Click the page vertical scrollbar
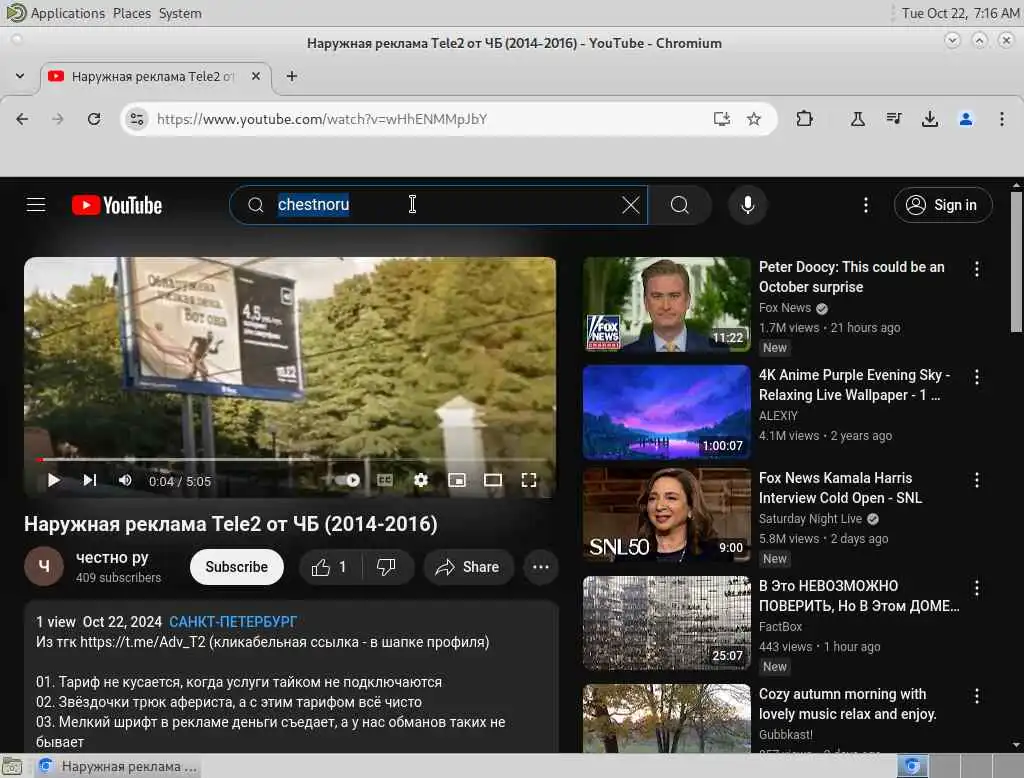Screen dimensions: 1024x778 pos(1016,261)
